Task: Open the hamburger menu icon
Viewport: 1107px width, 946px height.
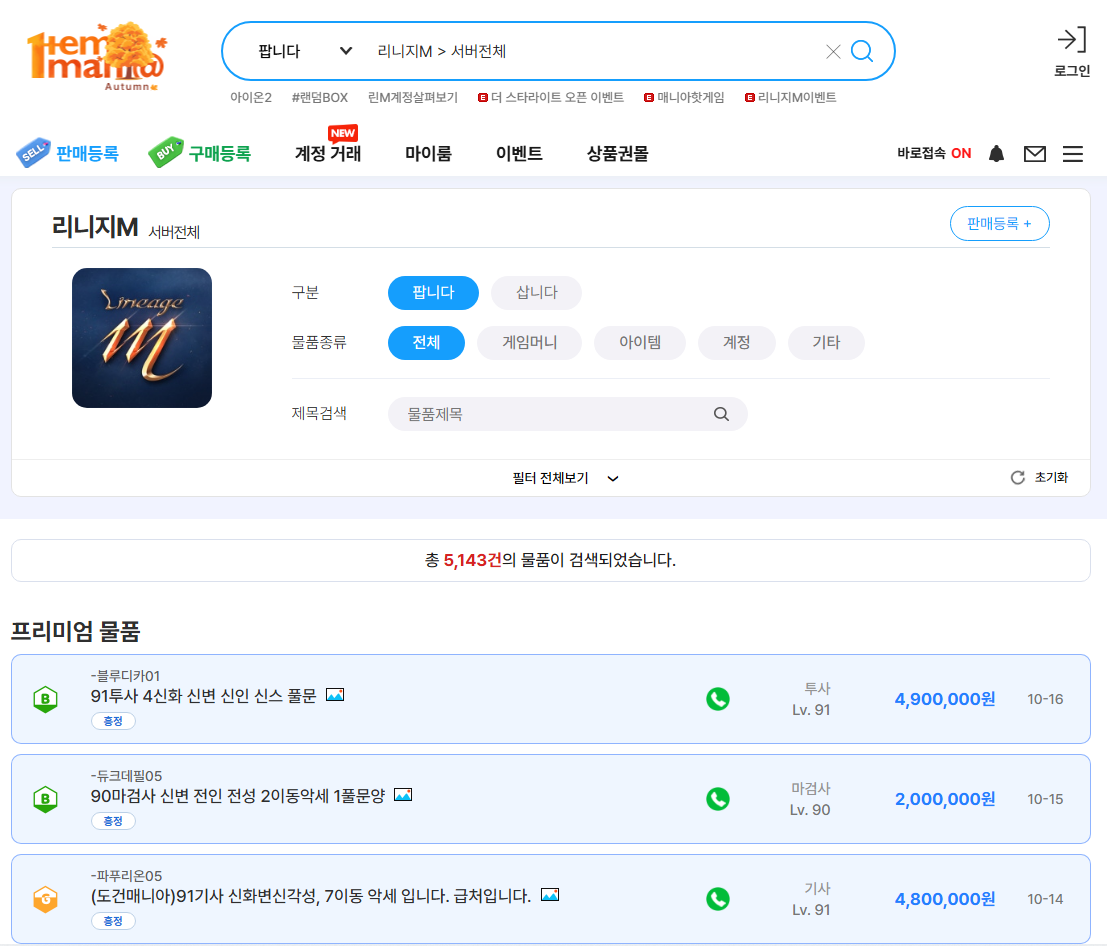Action: (x=1072, y=153)
